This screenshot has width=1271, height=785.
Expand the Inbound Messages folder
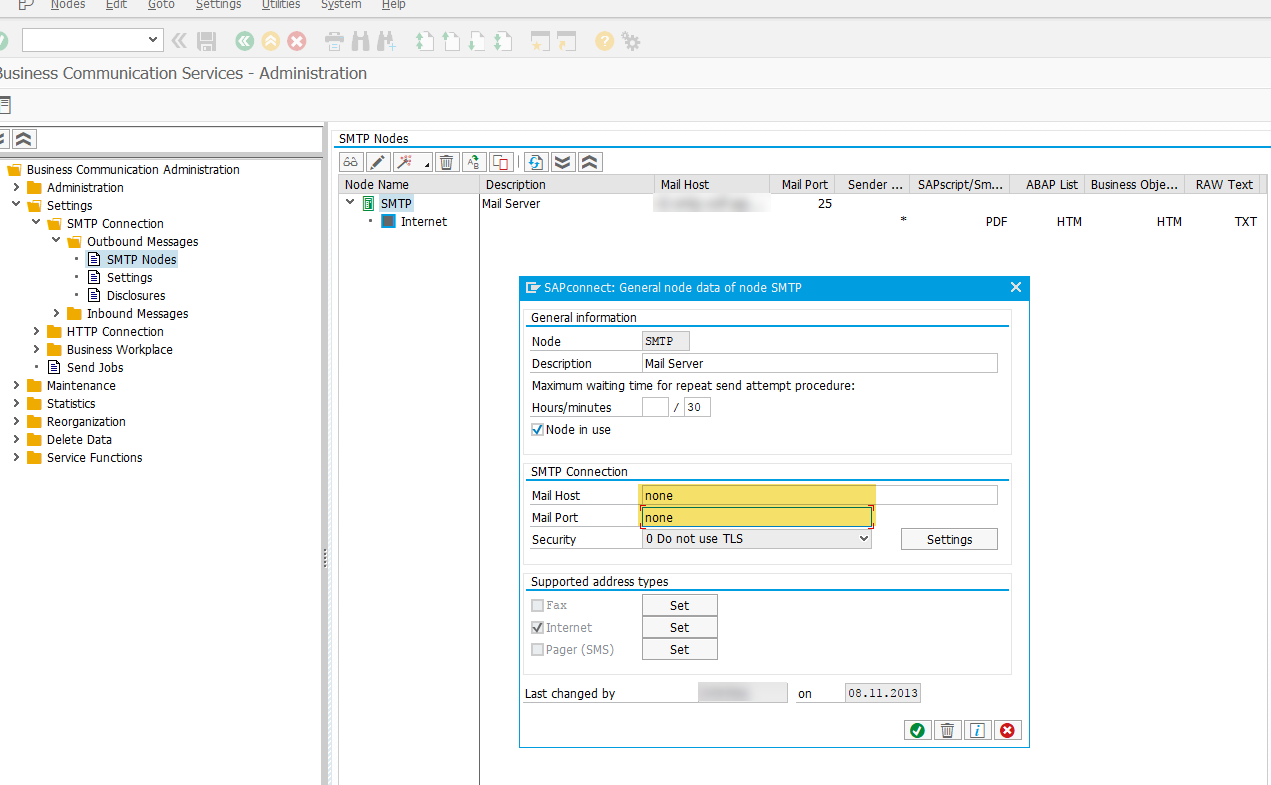[57, 314]
